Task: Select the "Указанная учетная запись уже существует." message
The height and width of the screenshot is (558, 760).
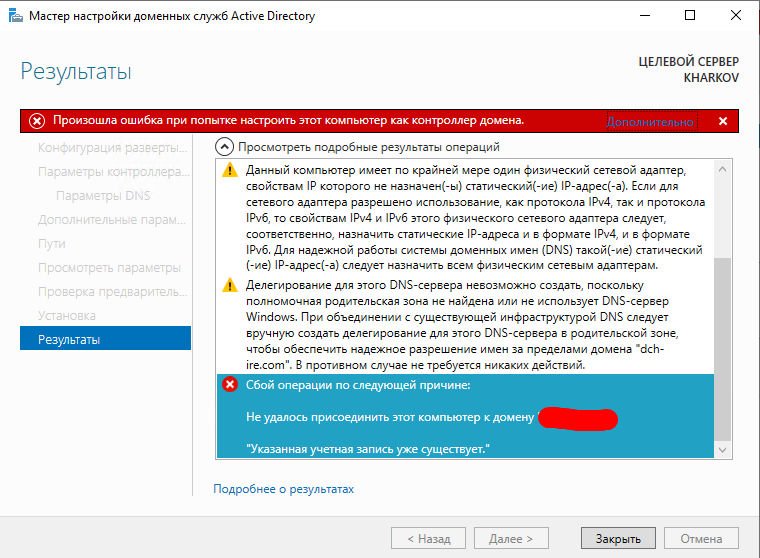Action: pyautogui.click(x=368, y=449)
